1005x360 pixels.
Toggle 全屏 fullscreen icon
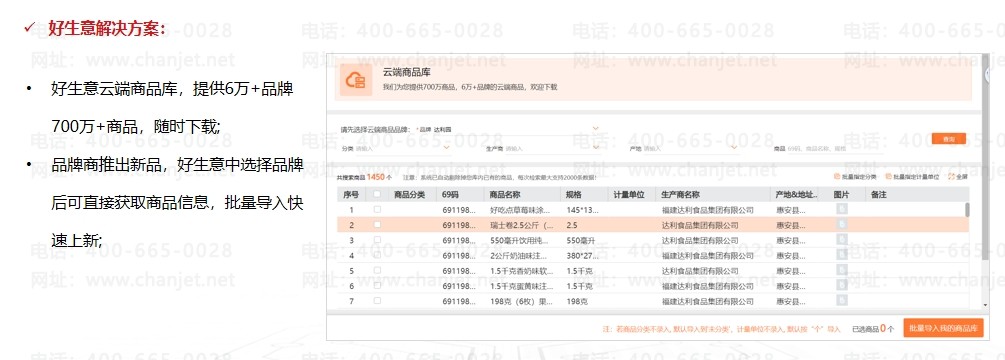(x=951, y=176)
